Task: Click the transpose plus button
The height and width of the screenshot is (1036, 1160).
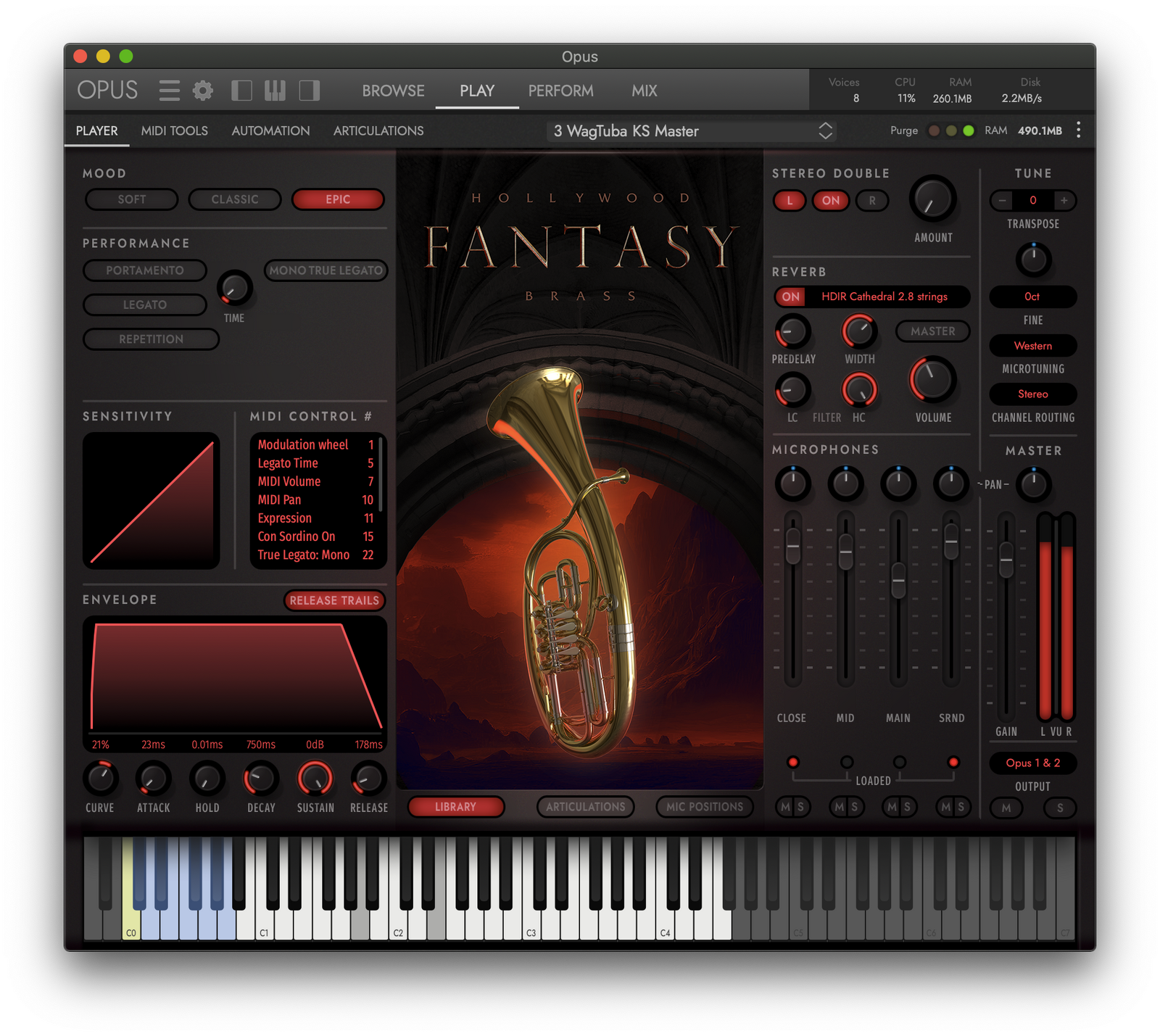Action: (1064, 200)
